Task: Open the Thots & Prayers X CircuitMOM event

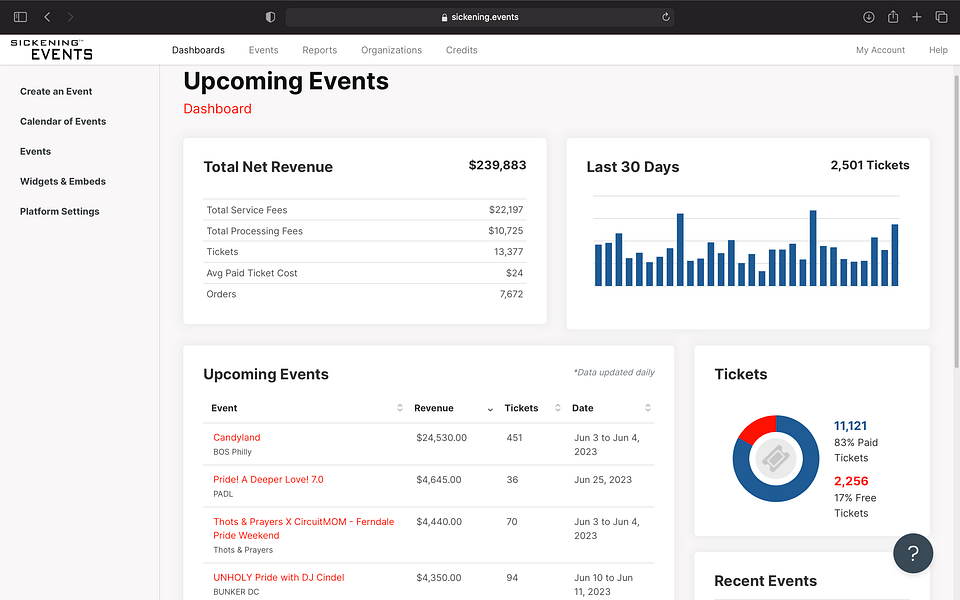Action: click(304, 528)
